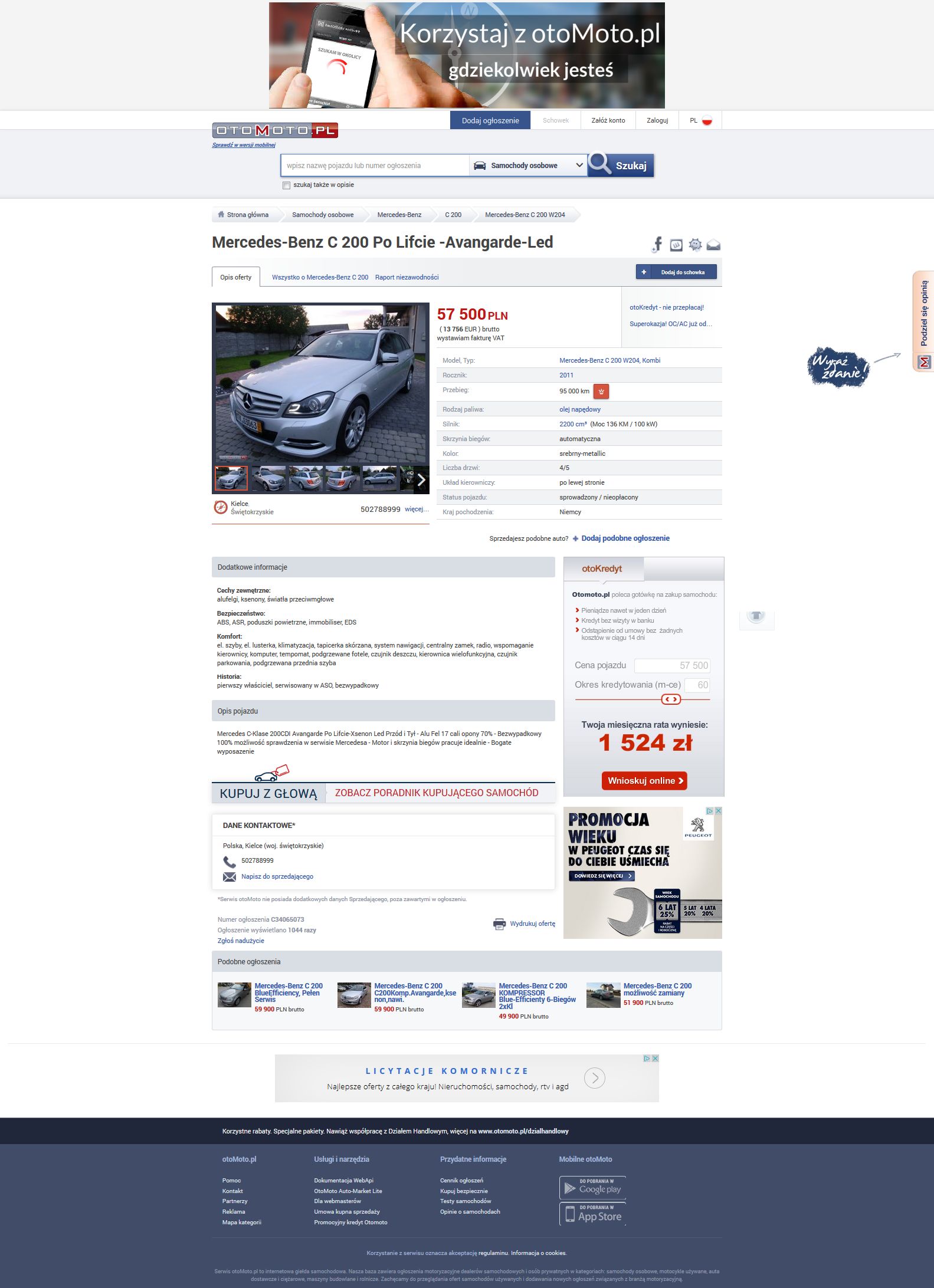Select Załóż konto in the top menu
Image resolution: width=934 pixels, height=1288 pixels.
click(x=608, y=120)
